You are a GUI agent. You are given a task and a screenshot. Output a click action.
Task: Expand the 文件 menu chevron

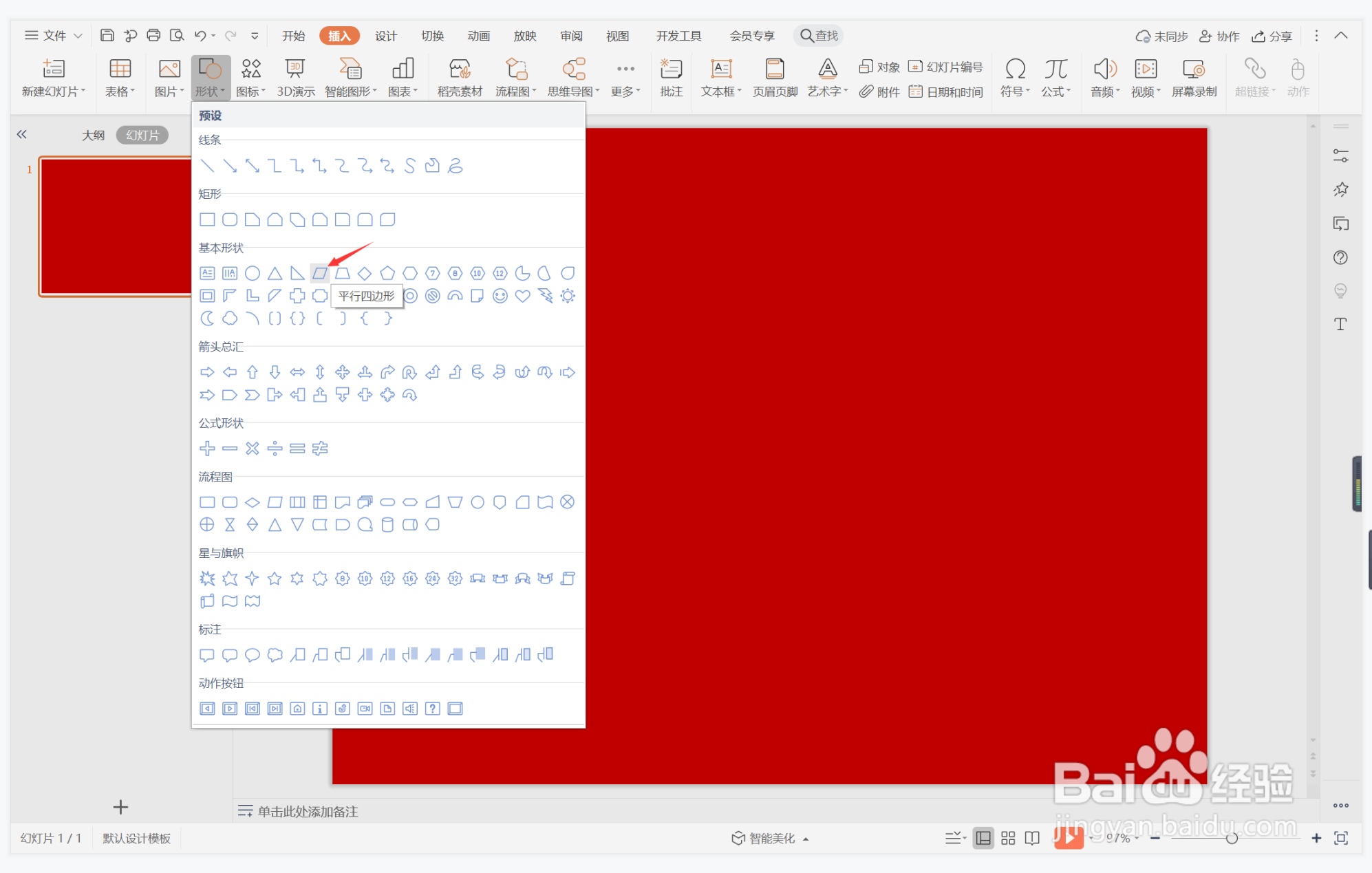point(78,36)
